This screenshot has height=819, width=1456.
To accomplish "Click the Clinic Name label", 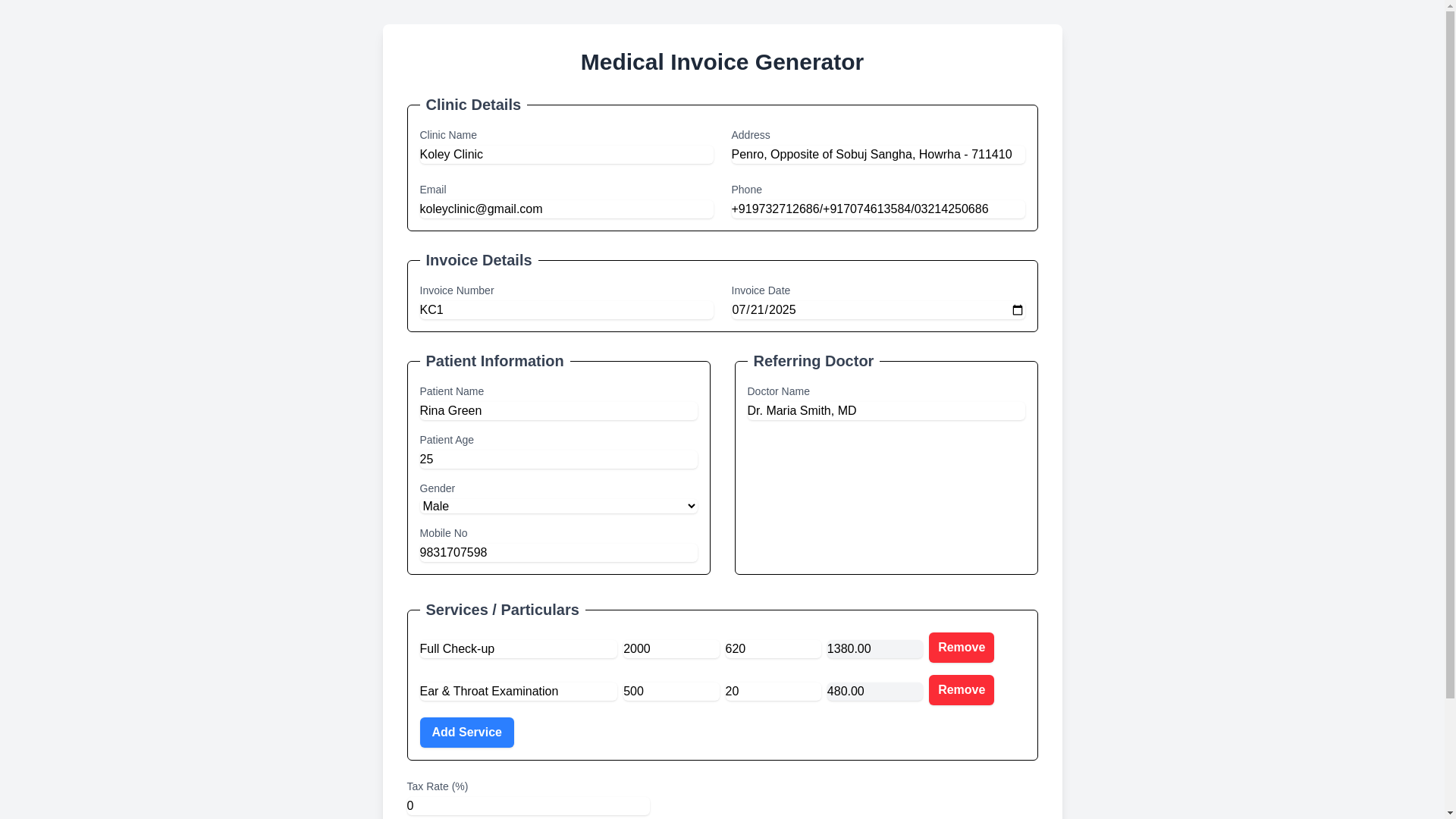I will (448, 135).
